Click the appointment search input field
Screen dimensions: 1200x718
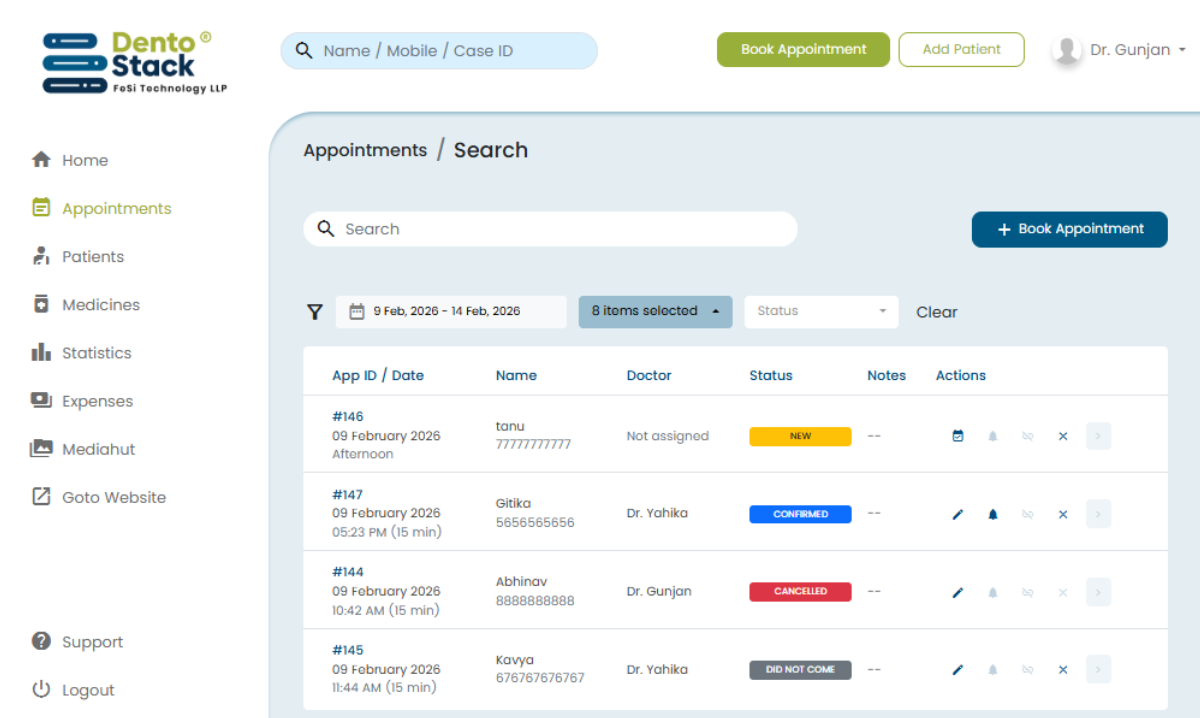pyautogui.click(x=550, y=229)
